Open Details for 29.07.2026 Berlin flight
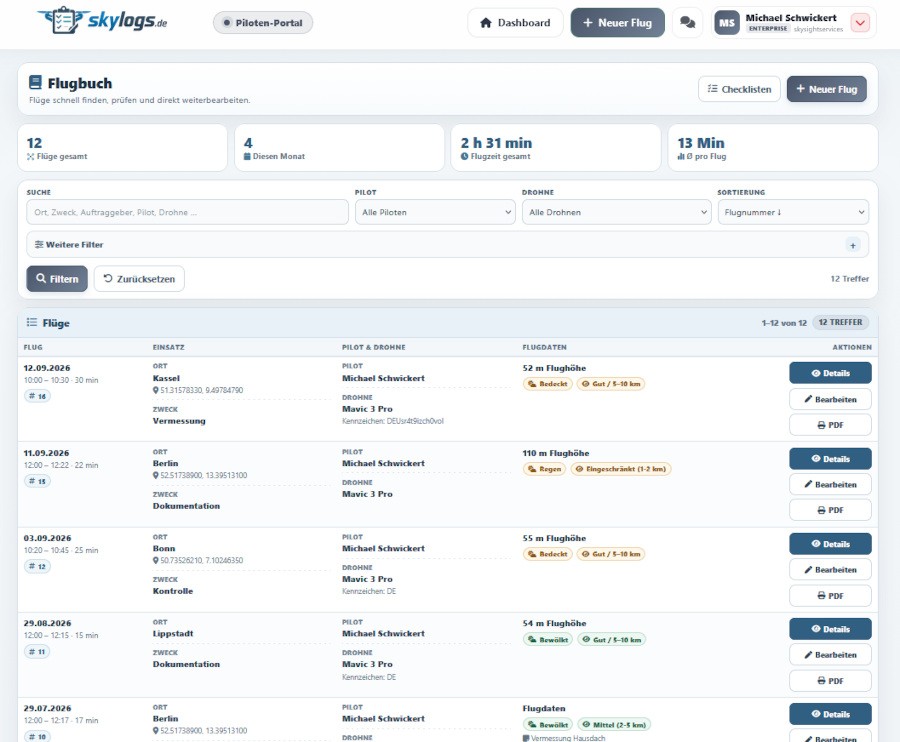 [x=830, y=714]
